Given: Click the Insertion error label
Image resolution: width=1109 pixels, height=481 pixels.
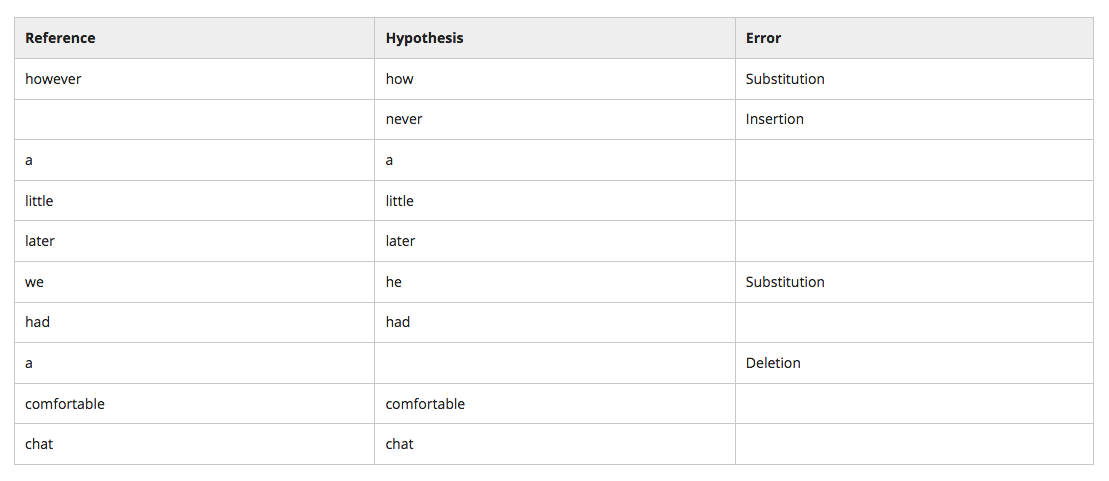Looking at the screenshot, I should (x=774, y=120).
